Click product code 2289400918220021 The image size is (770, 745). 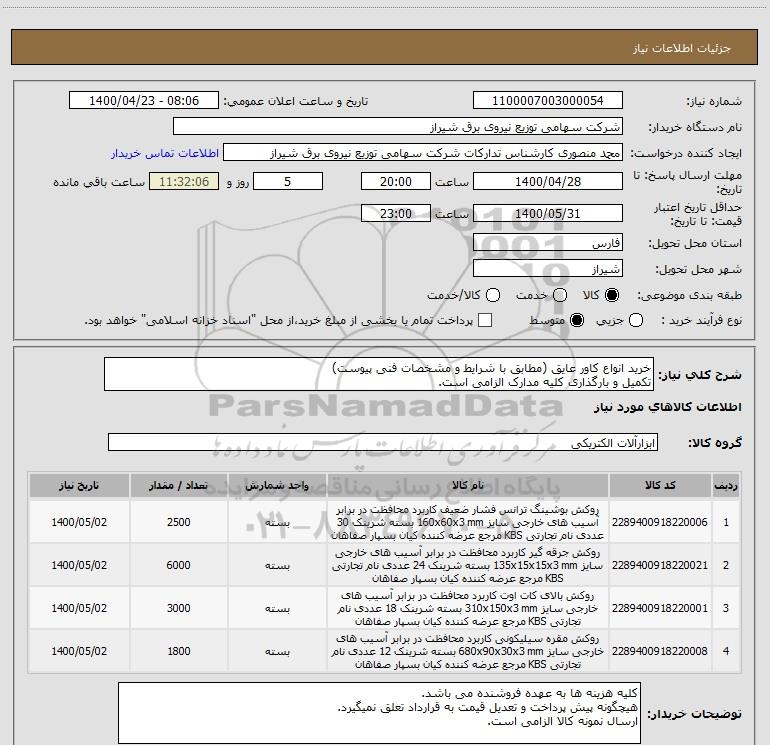click(660, 565)
